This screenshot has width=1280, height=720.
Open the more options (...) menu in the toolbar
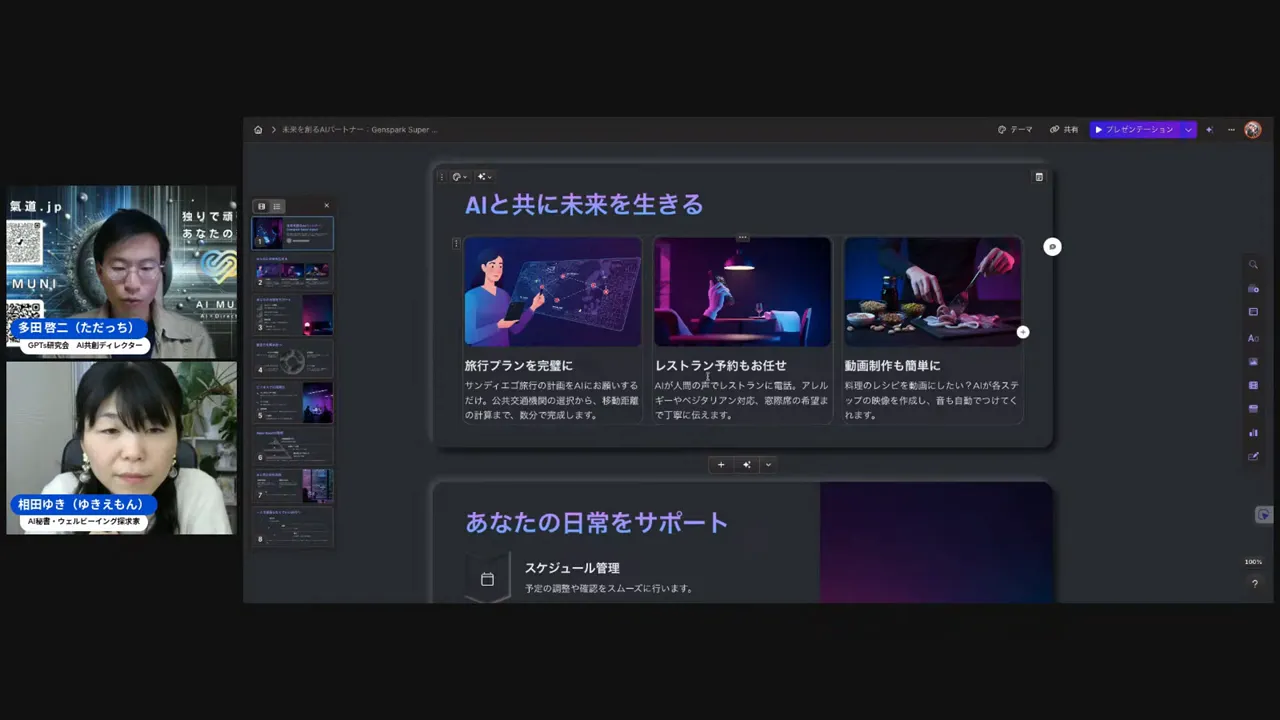click(x=1231, y=129)
